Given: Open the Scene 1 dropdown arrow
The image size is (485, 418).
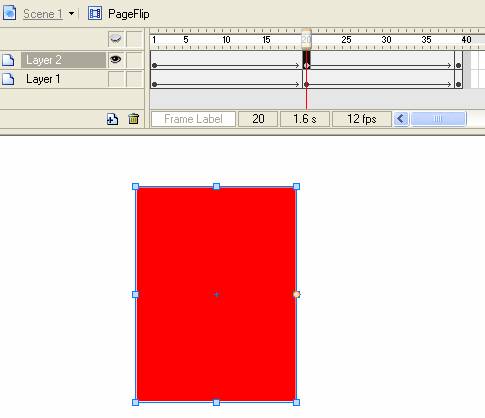Looking at the screenshot, I should point(71,14).
